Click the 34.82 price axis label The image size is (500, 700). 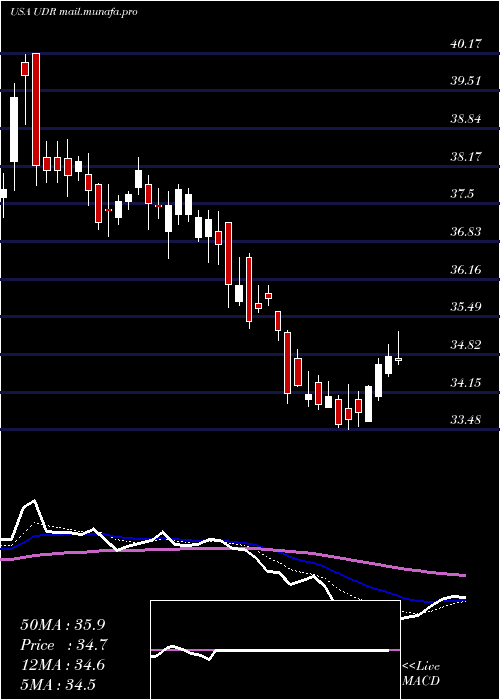[x=465, y=345]
